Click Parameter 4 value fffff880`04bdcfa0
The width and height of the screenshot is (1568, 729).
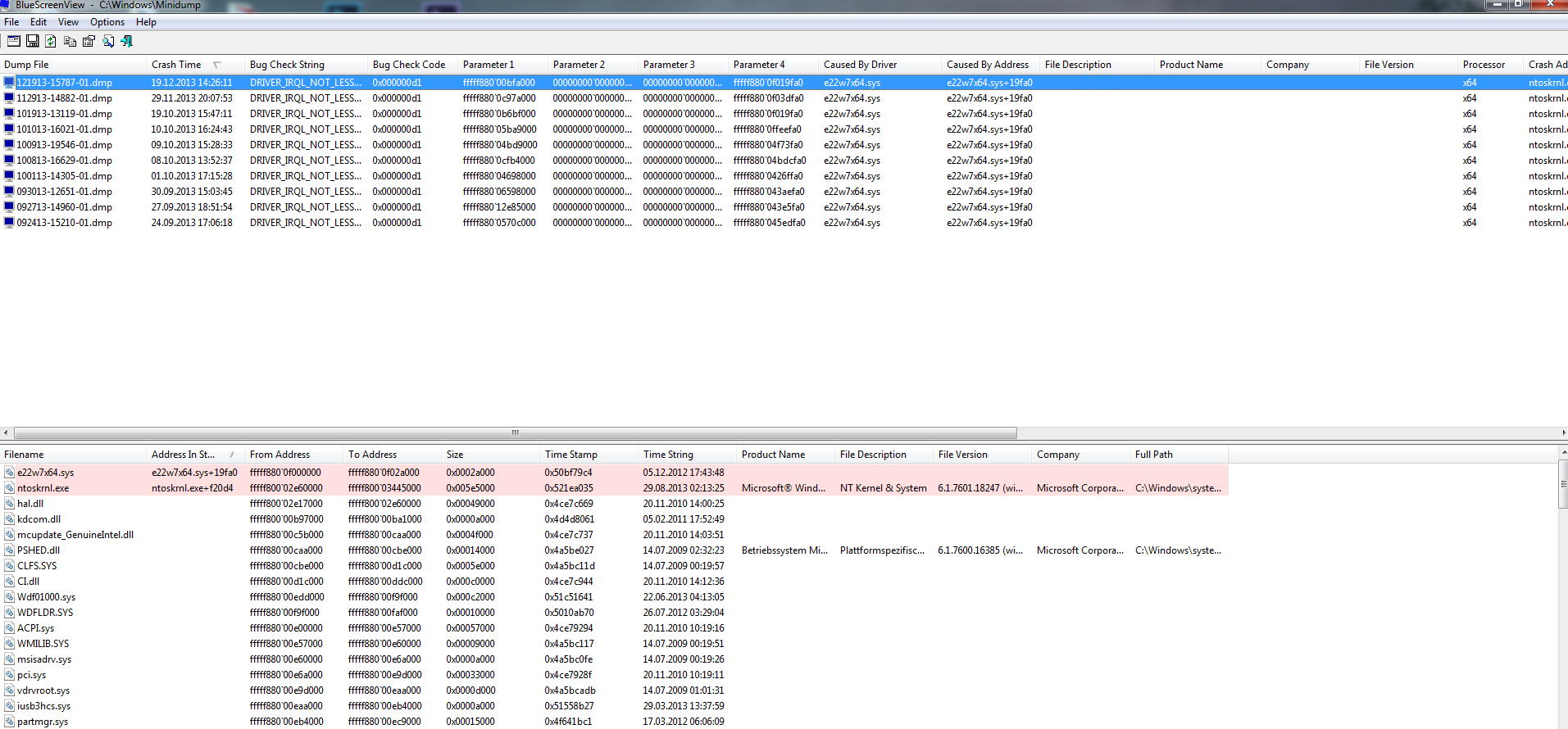(770, 161)
